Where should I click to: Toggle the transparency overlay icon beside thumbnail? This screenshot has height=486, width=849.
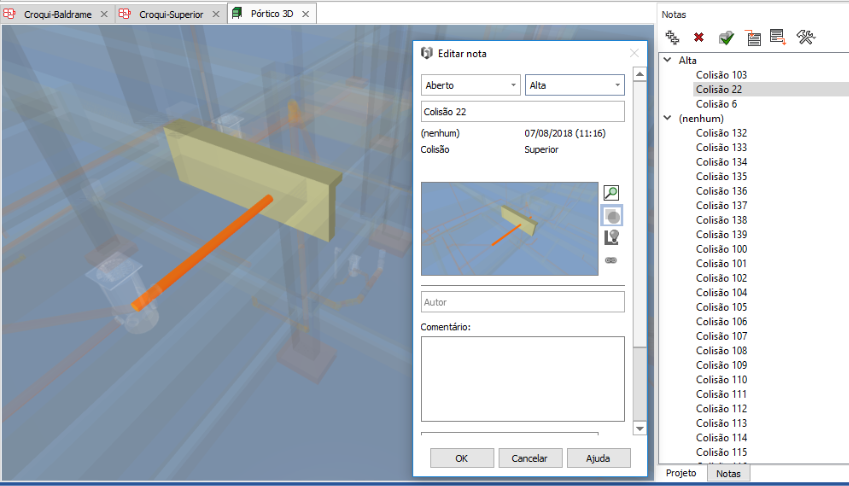click(x=611, y=216)
